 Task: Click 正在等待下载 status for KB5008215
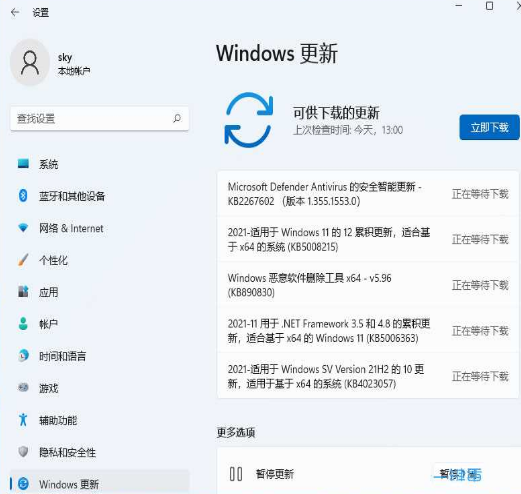coord(480,239)
